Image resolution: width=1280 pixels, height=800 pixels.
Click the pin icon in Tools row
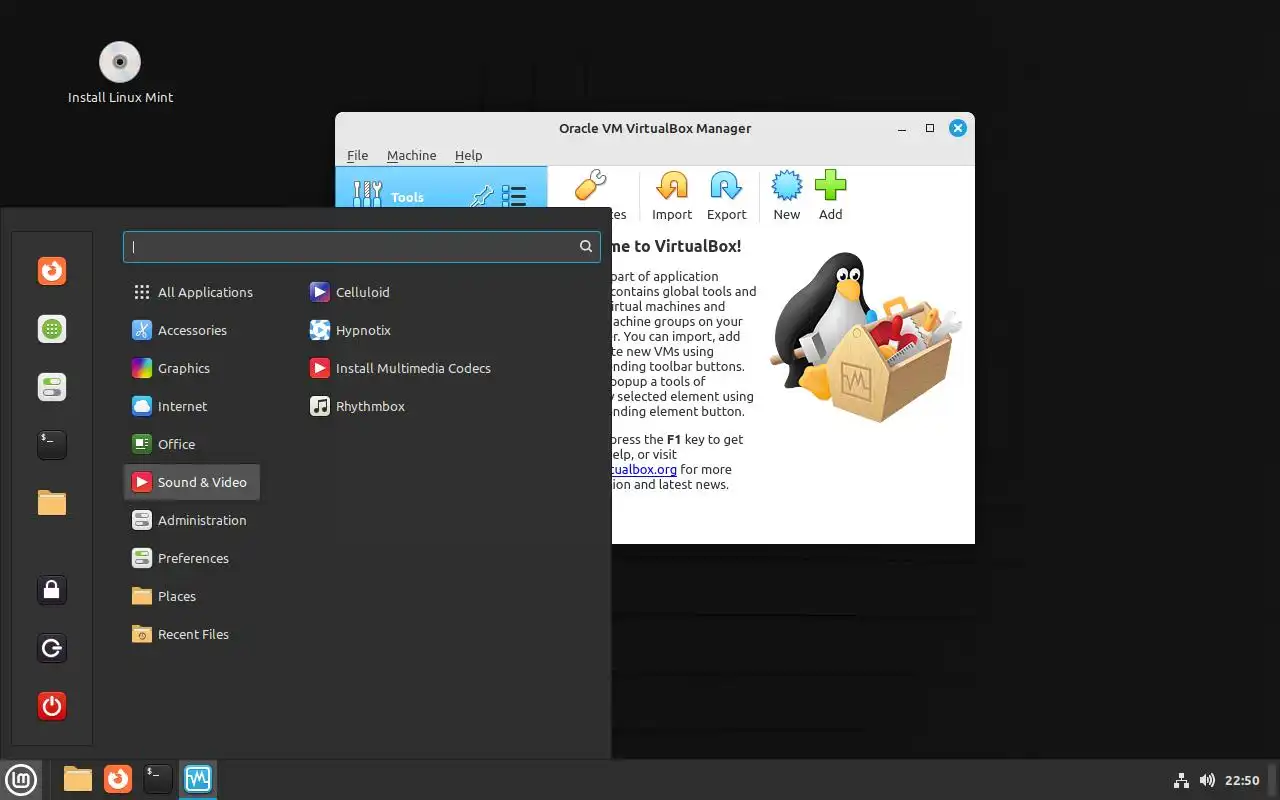pos(482,195)
